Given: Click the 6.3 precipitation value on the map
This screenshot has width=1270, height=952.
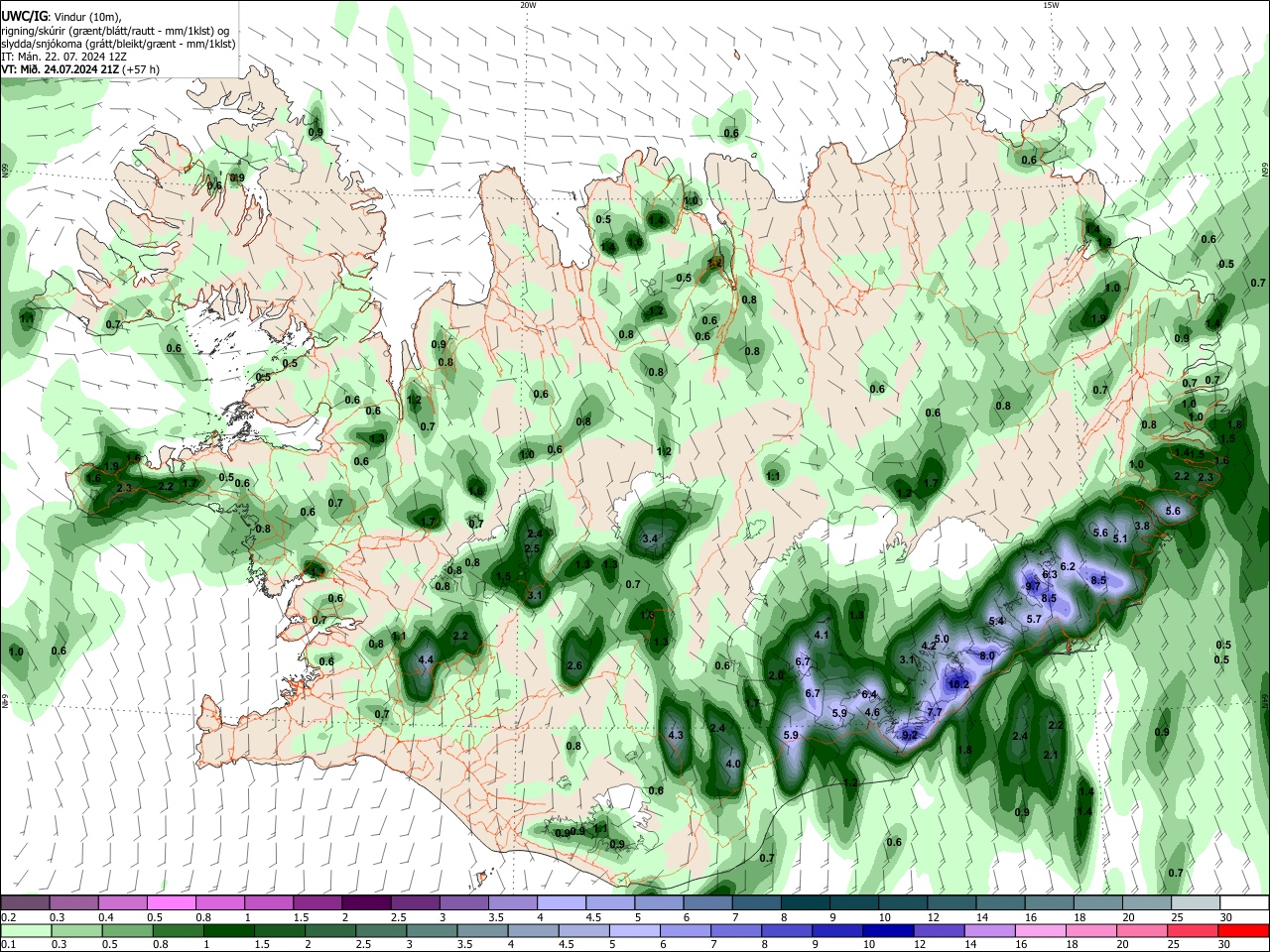Looking at the screenshot, I should pyautogui.click(x=1049, y=575).
